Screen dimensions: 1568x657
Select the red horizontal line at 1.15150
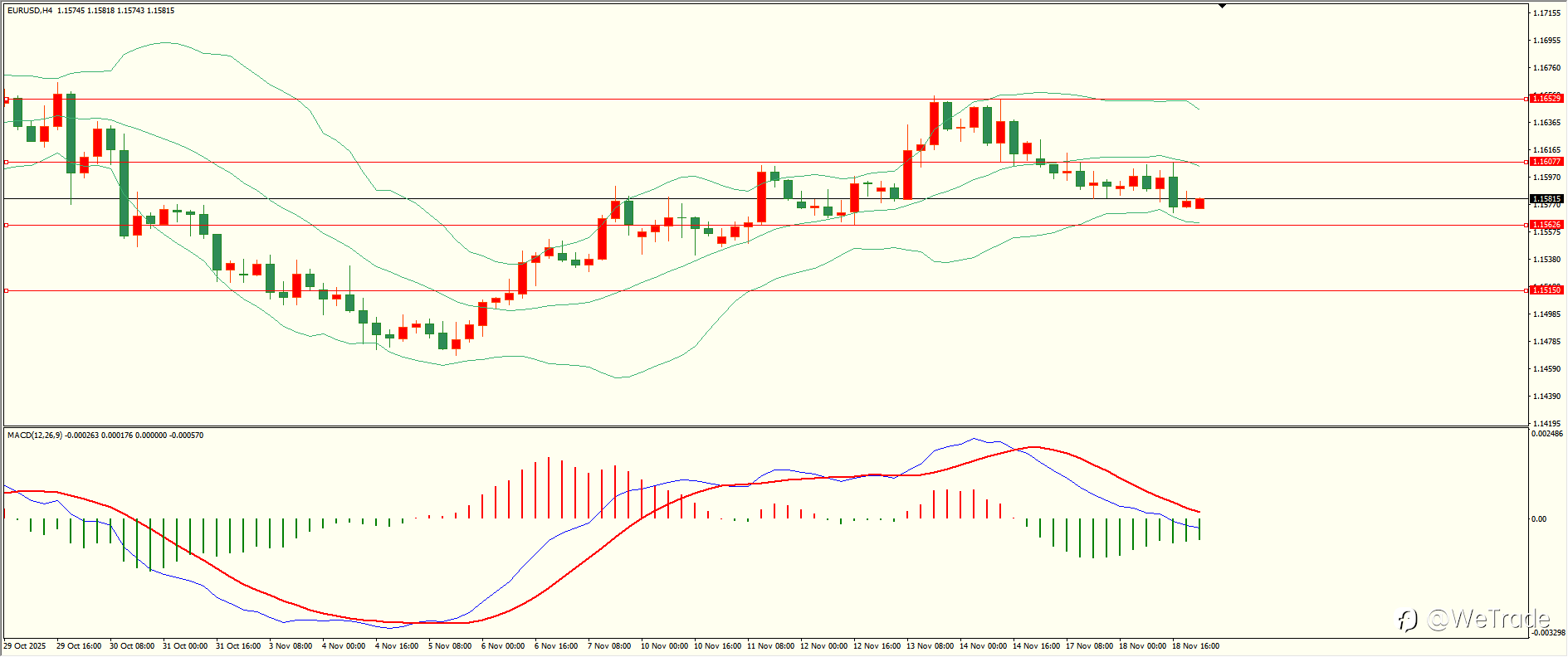(765, 290)
